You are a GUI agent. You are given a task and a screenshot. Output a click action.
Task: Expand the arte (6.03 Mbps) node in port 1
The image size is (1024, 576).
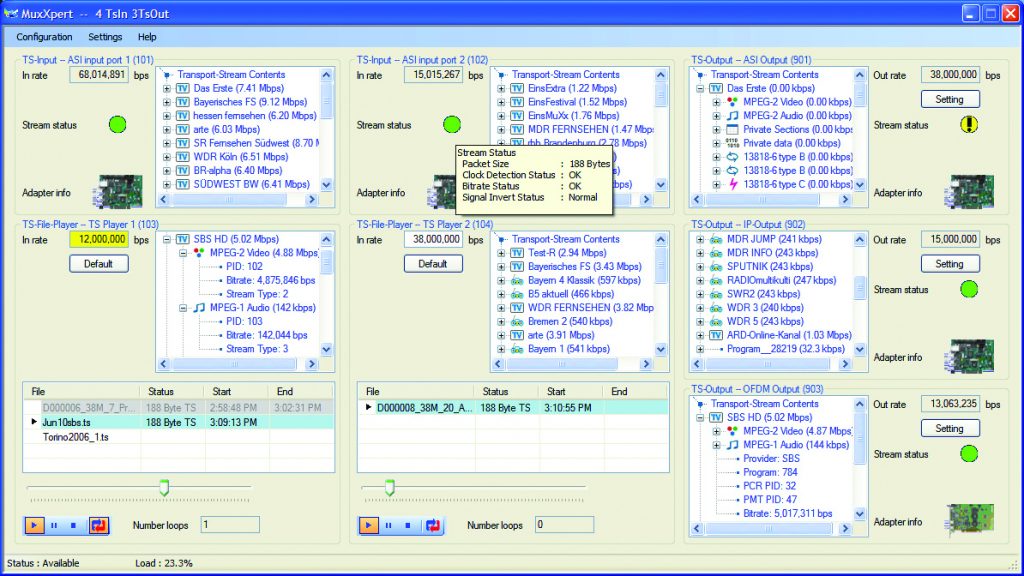pyautogui.click(x=167, y=129)
